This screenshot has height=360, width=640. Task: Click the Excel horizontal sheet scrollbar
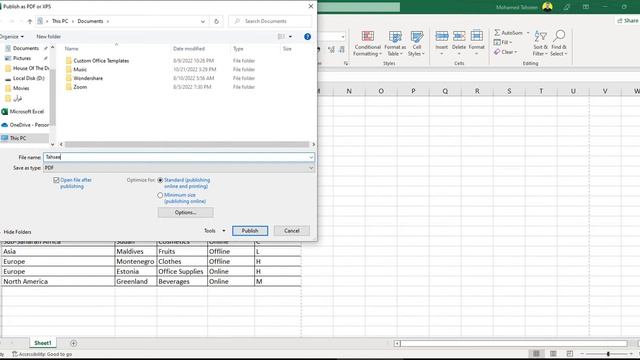[514, 344]
